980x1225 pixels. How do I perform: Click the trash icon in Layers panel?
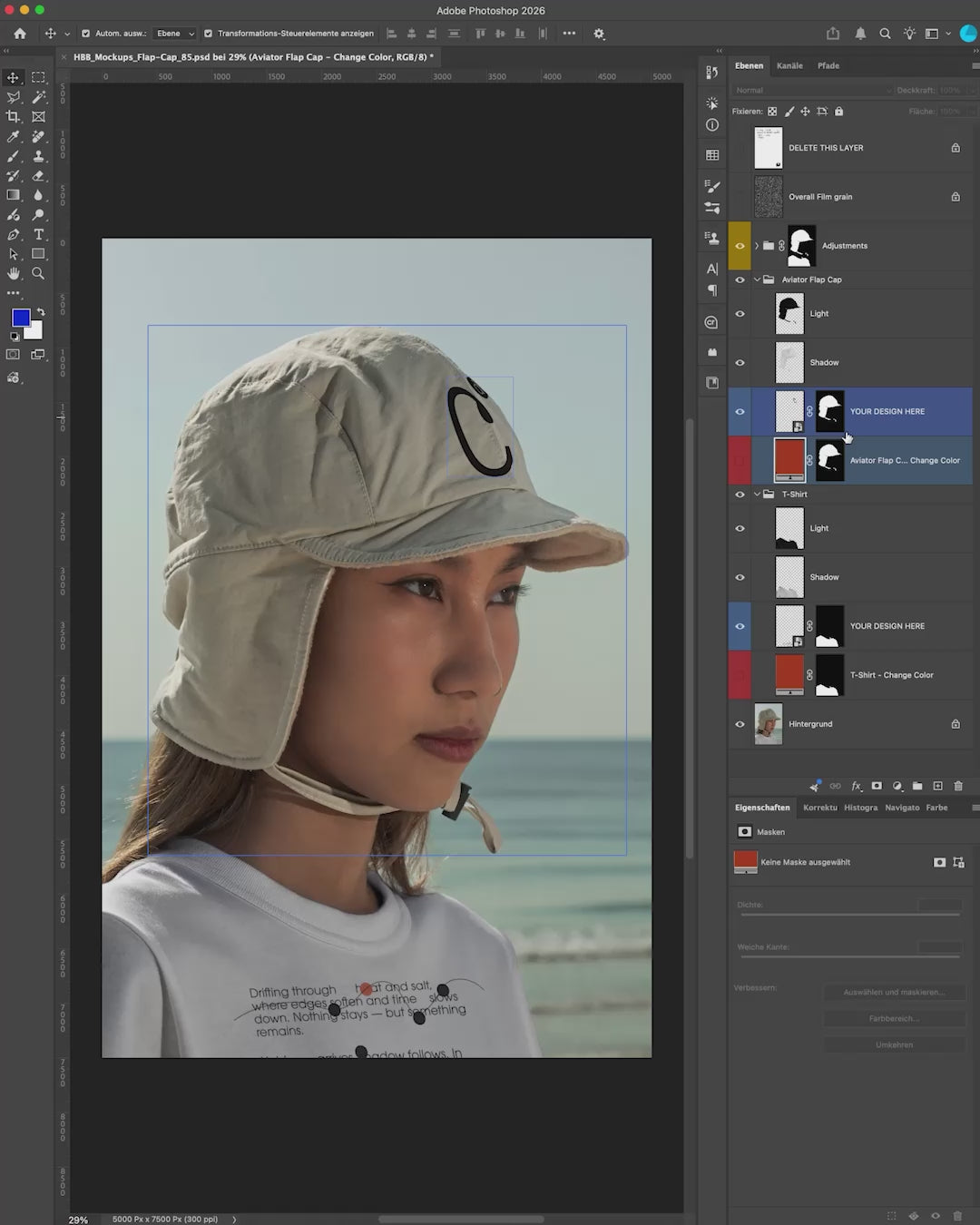958,786
